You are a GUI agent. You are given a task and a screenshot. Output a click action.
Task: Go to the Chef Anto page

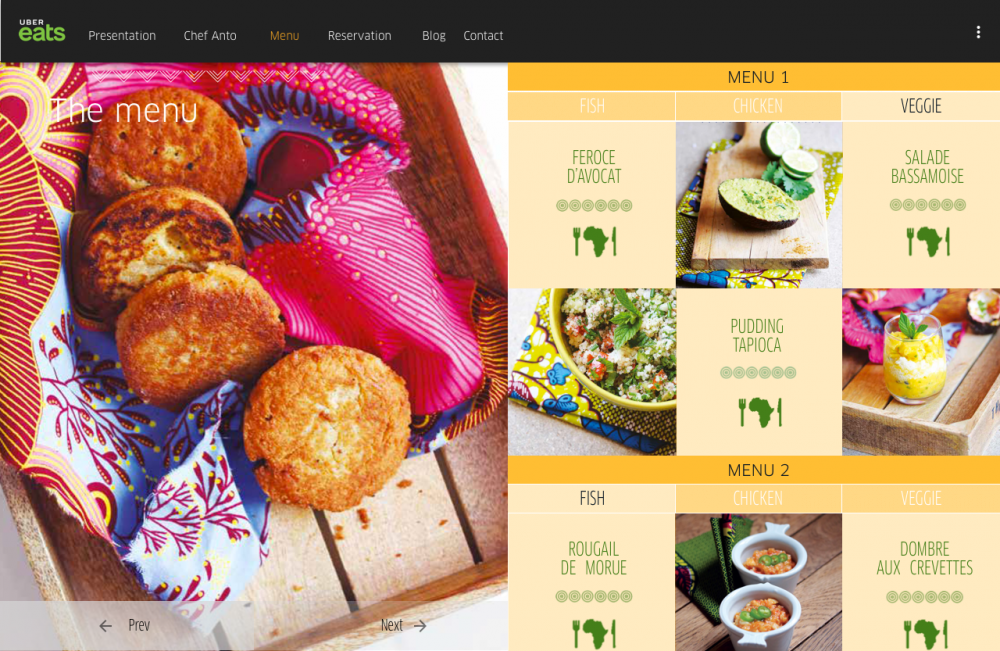tap(210, 36)
